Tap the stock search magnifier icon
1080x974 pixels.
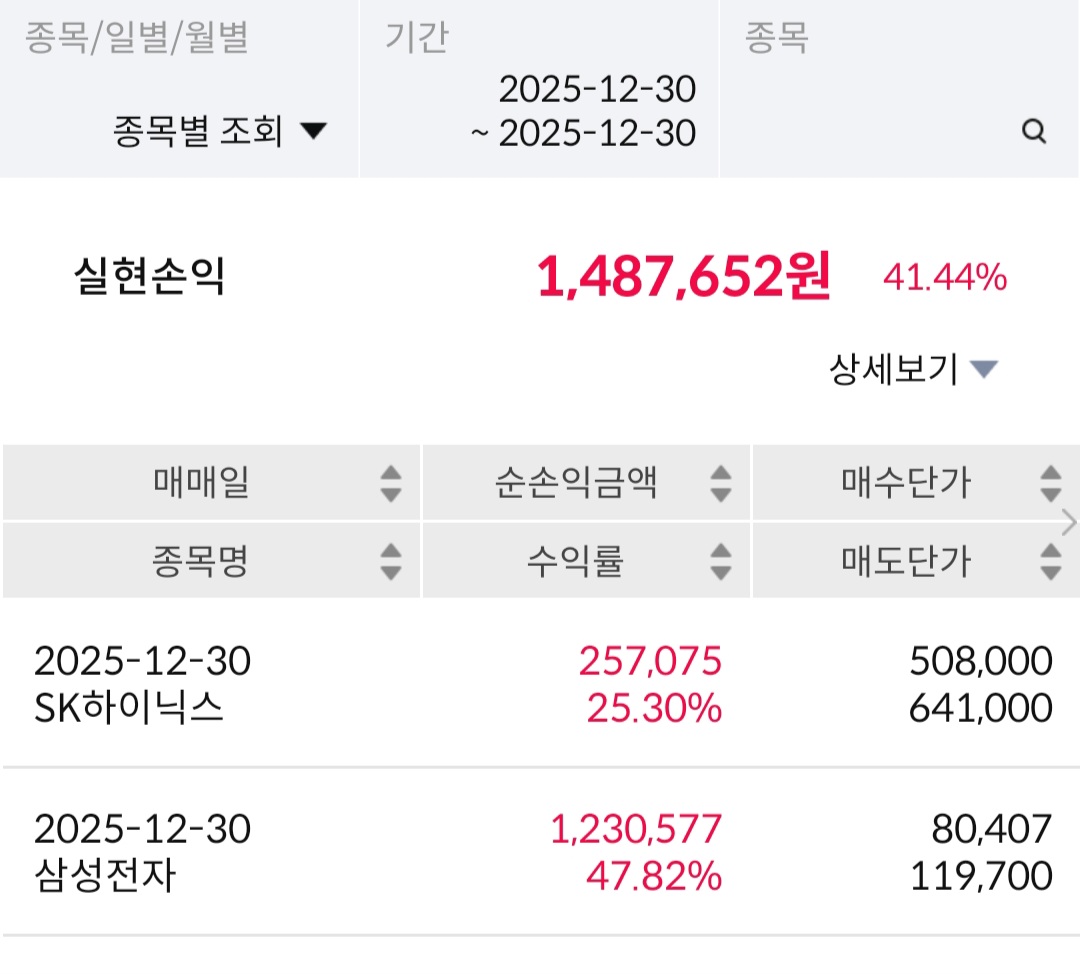click(1034, 131)
